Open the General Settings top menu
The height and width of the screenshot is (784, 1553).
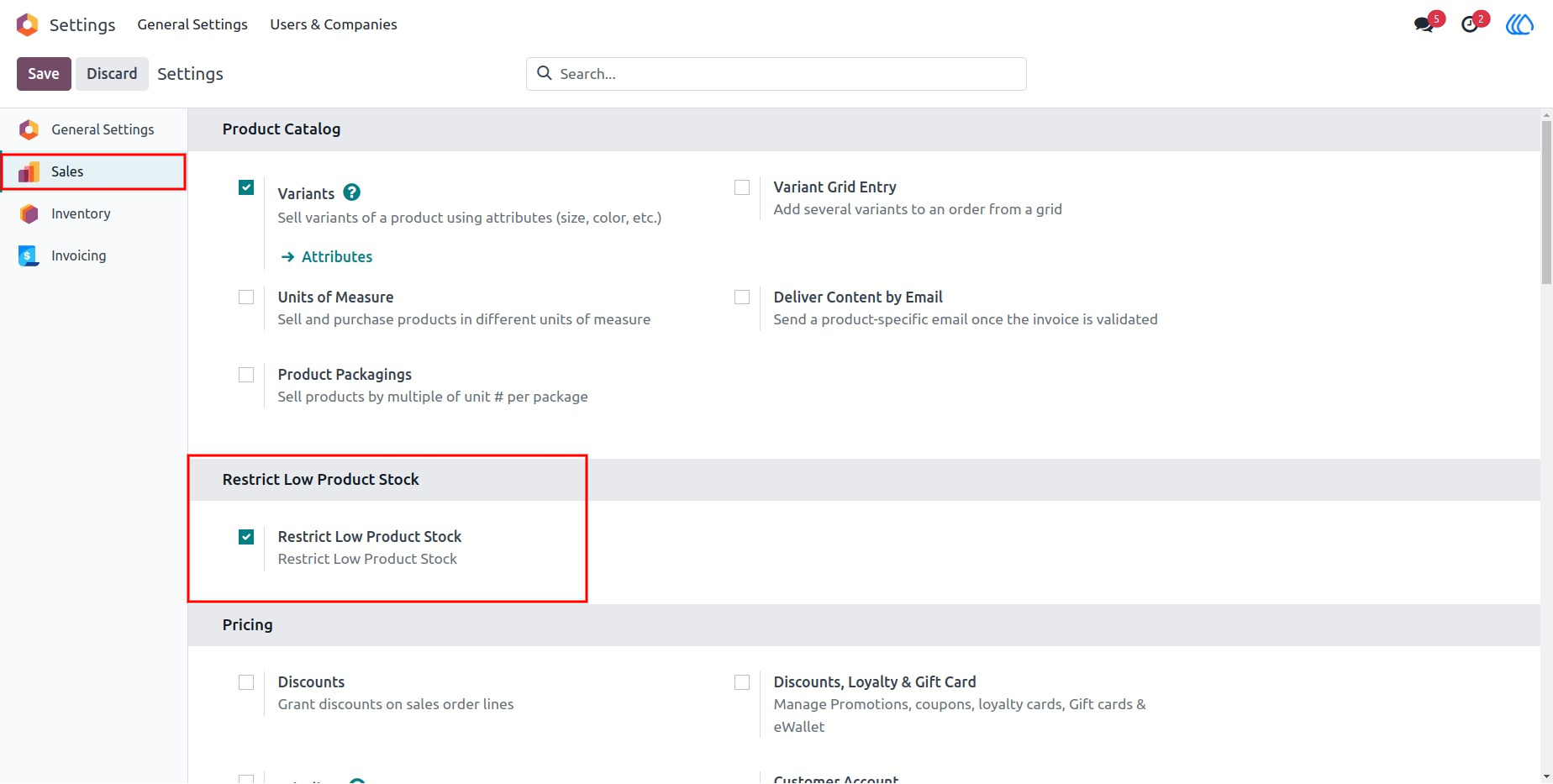pyautogui.click(x=192, y=24)
